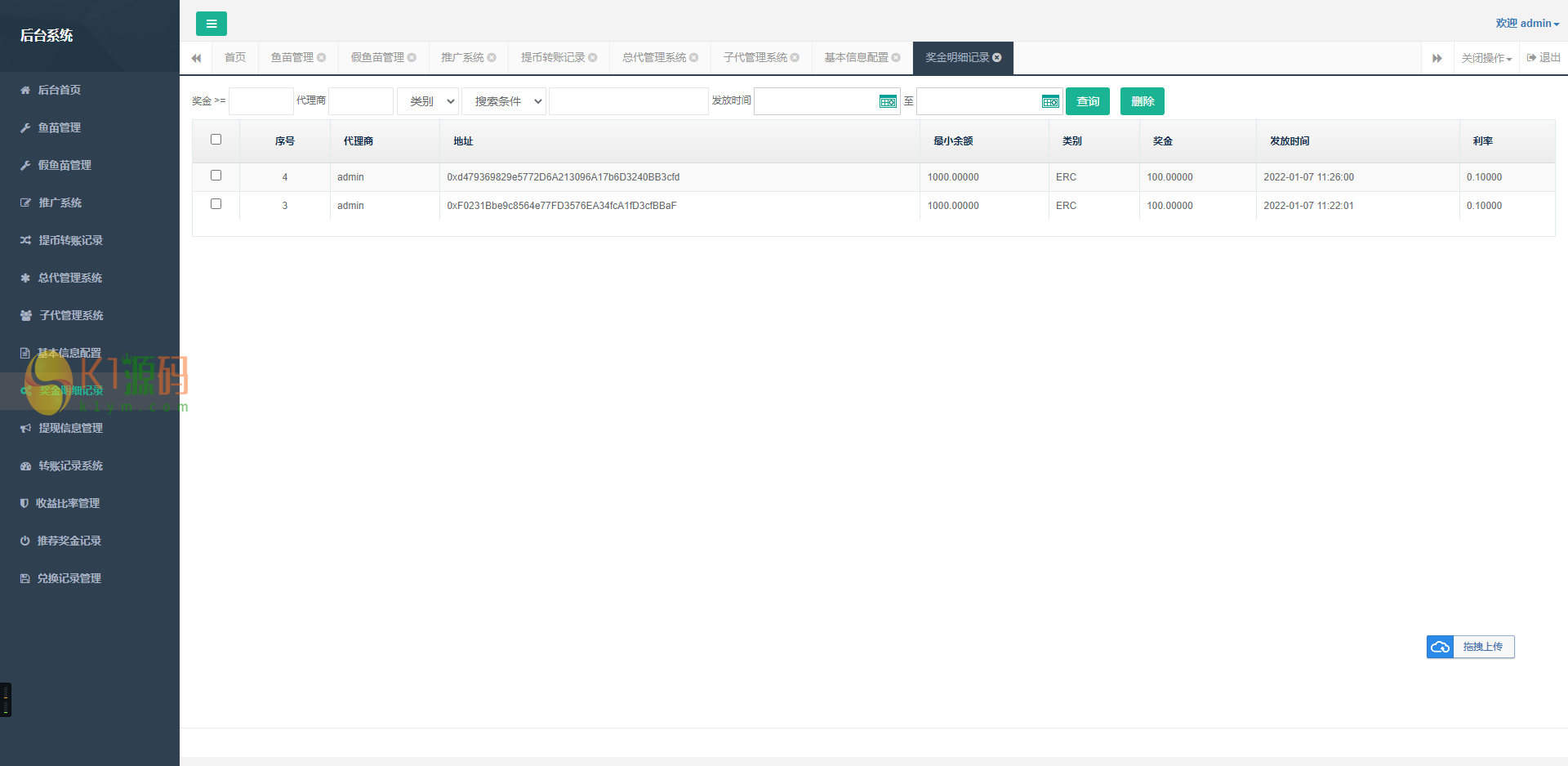Click megaphone icon beside 提现信息管理

25,428
